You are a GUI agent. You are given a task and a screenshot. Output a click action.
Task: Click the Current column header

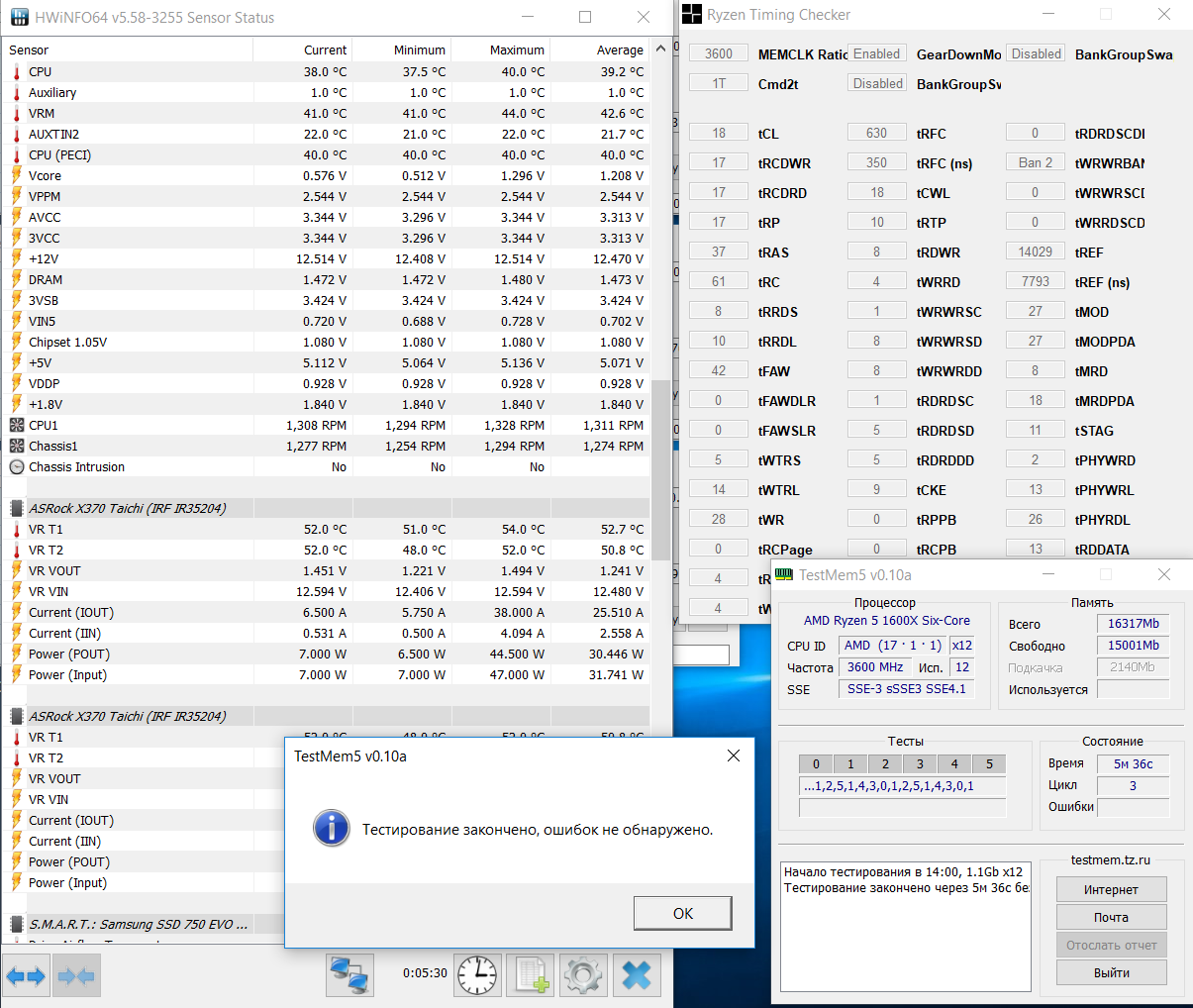coord(303,50)
